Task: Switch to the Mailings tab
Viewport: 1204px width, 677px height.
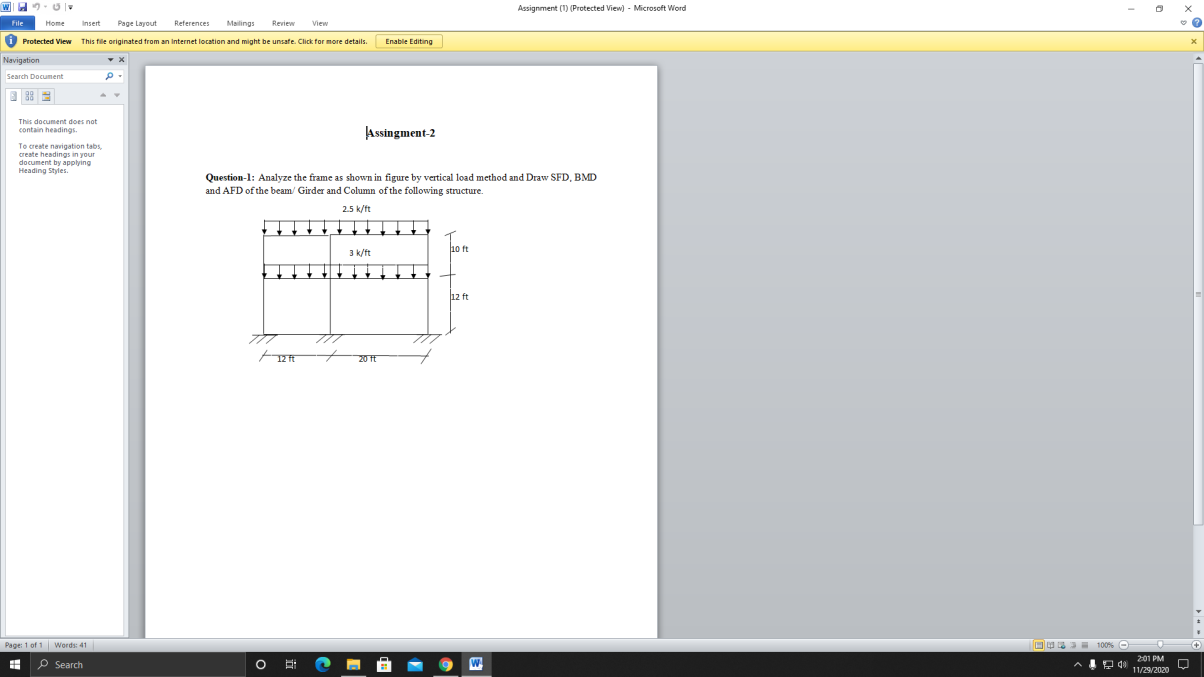Action: 240,23
